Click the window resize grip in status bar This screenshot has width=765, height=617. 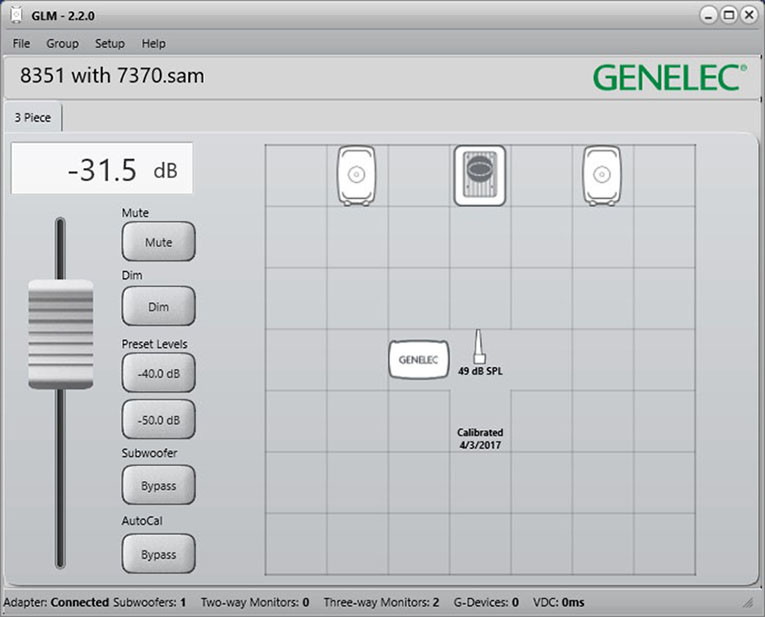747,603
